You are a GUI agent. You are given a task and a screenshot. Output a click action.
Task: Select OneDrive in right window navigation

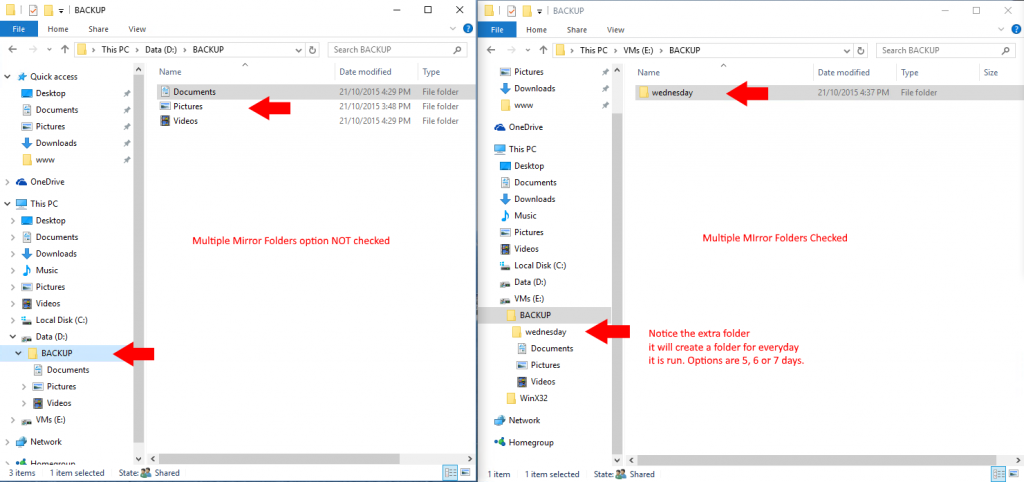click(526, 127)
